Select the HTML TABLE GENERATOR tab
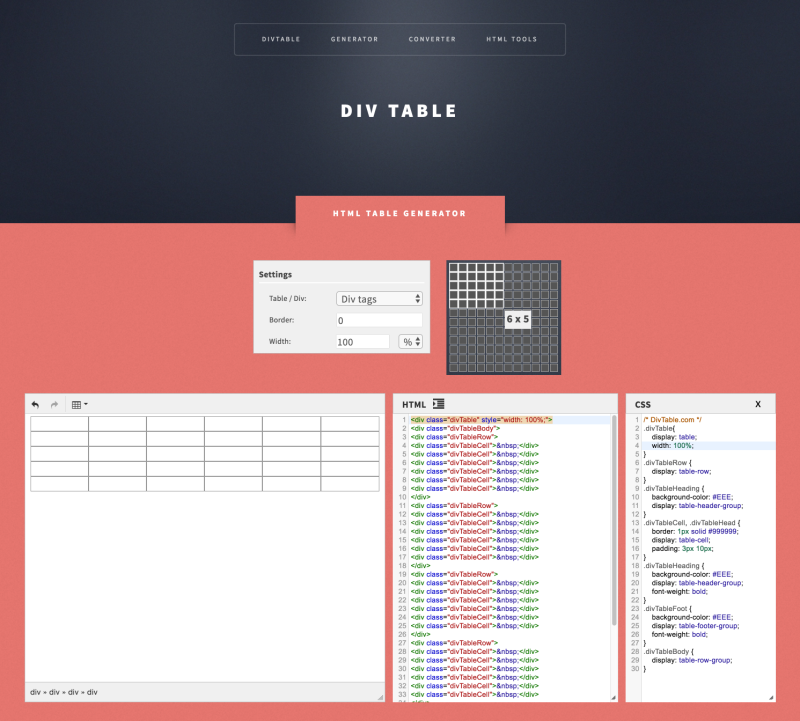Viewport: 800px width, 721px height. point(400,213)
